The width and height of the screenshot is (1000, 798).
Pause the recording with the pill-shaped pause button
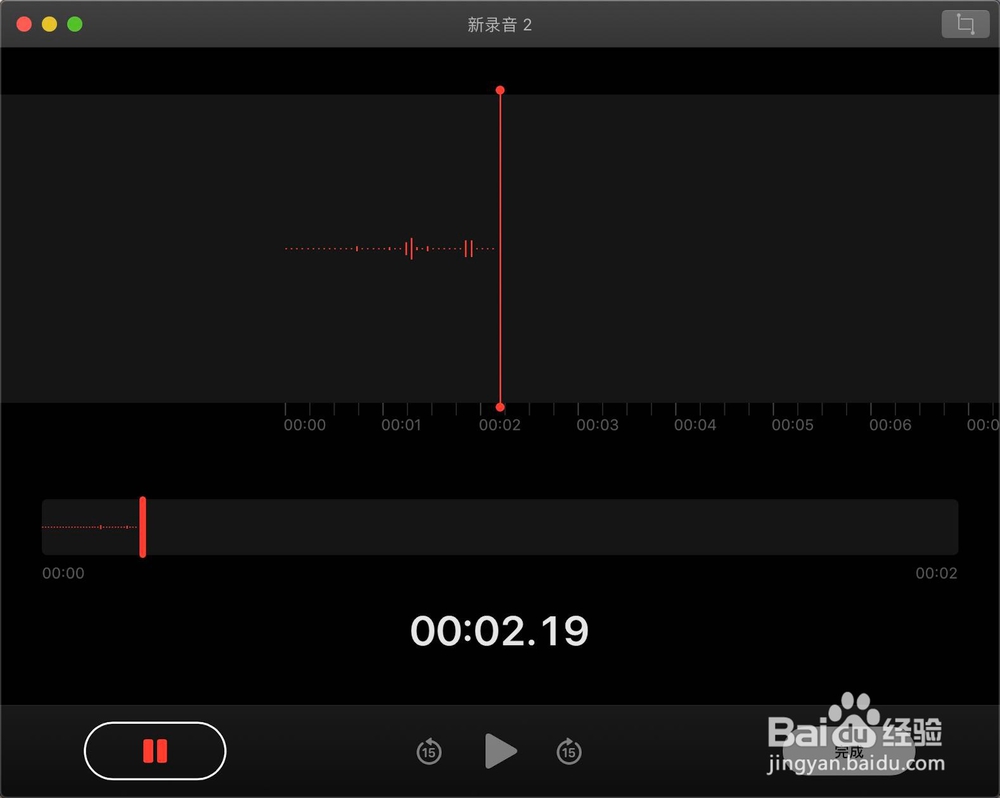pos(155,751)
